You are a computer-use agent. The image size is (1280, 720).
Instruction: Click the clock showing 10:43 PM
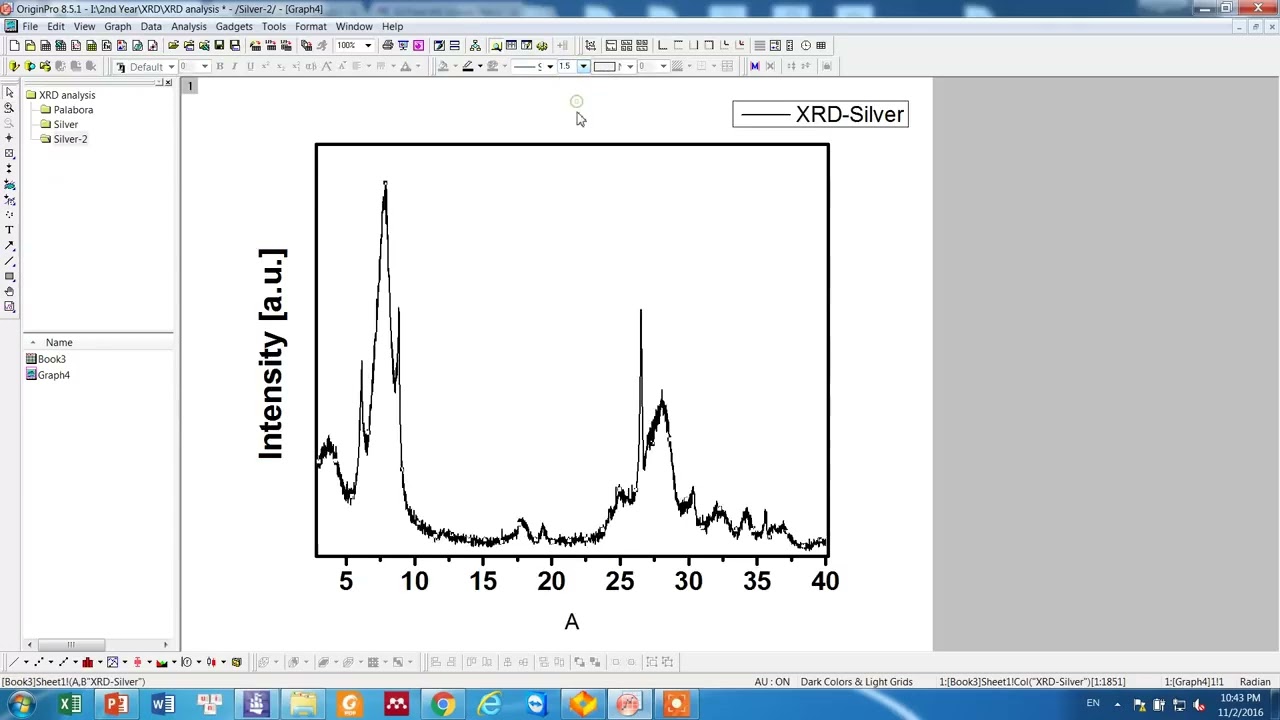pos(1240,698)
